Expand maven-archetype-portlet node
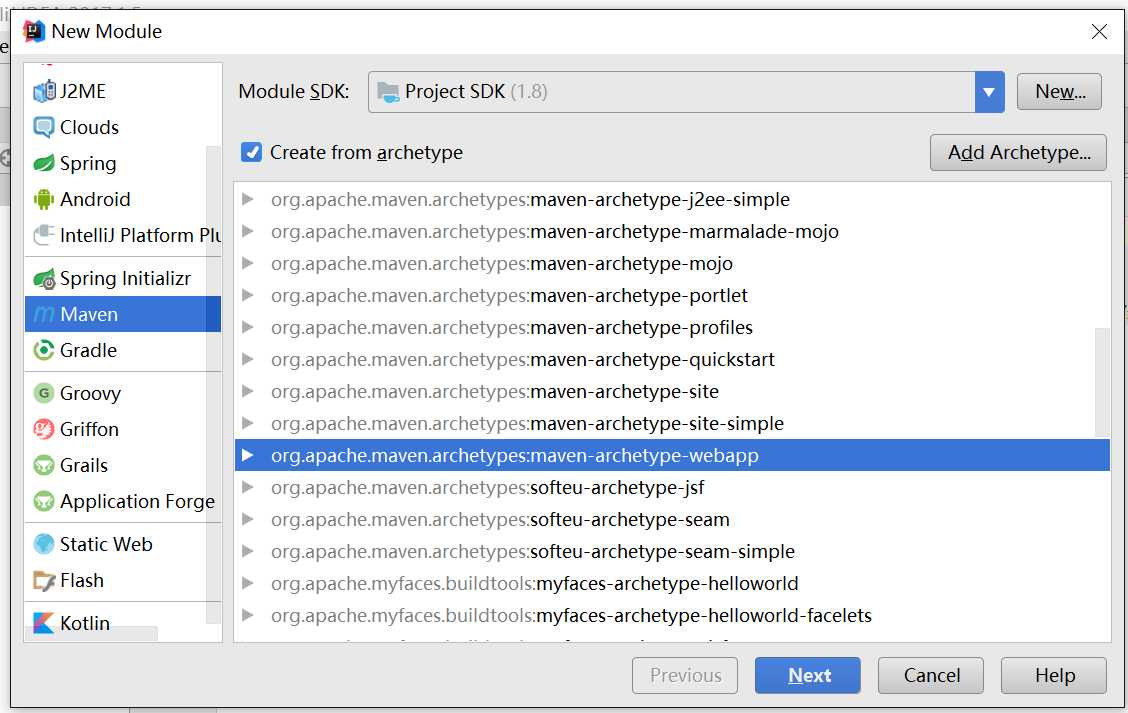 [247, 295]
